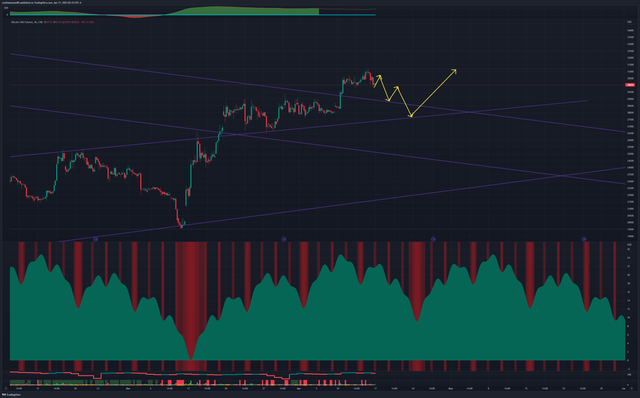Viewport: 640px width, 398px height.
Task: Click the Apr label on the time axis
Action: pos(299,388)
